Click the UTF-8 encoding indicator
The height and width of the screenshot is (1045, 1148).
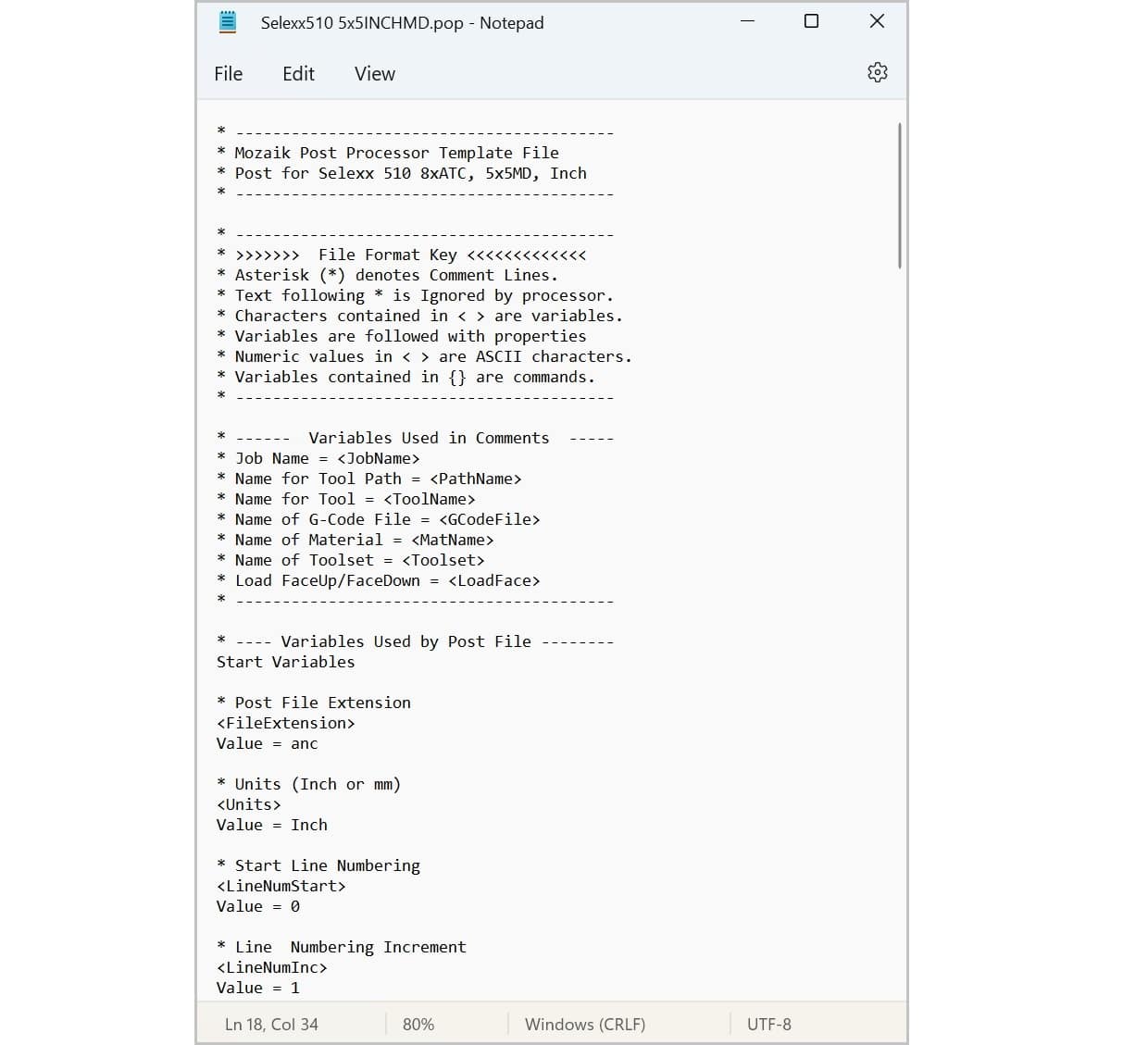click(x=768, y=1024)
